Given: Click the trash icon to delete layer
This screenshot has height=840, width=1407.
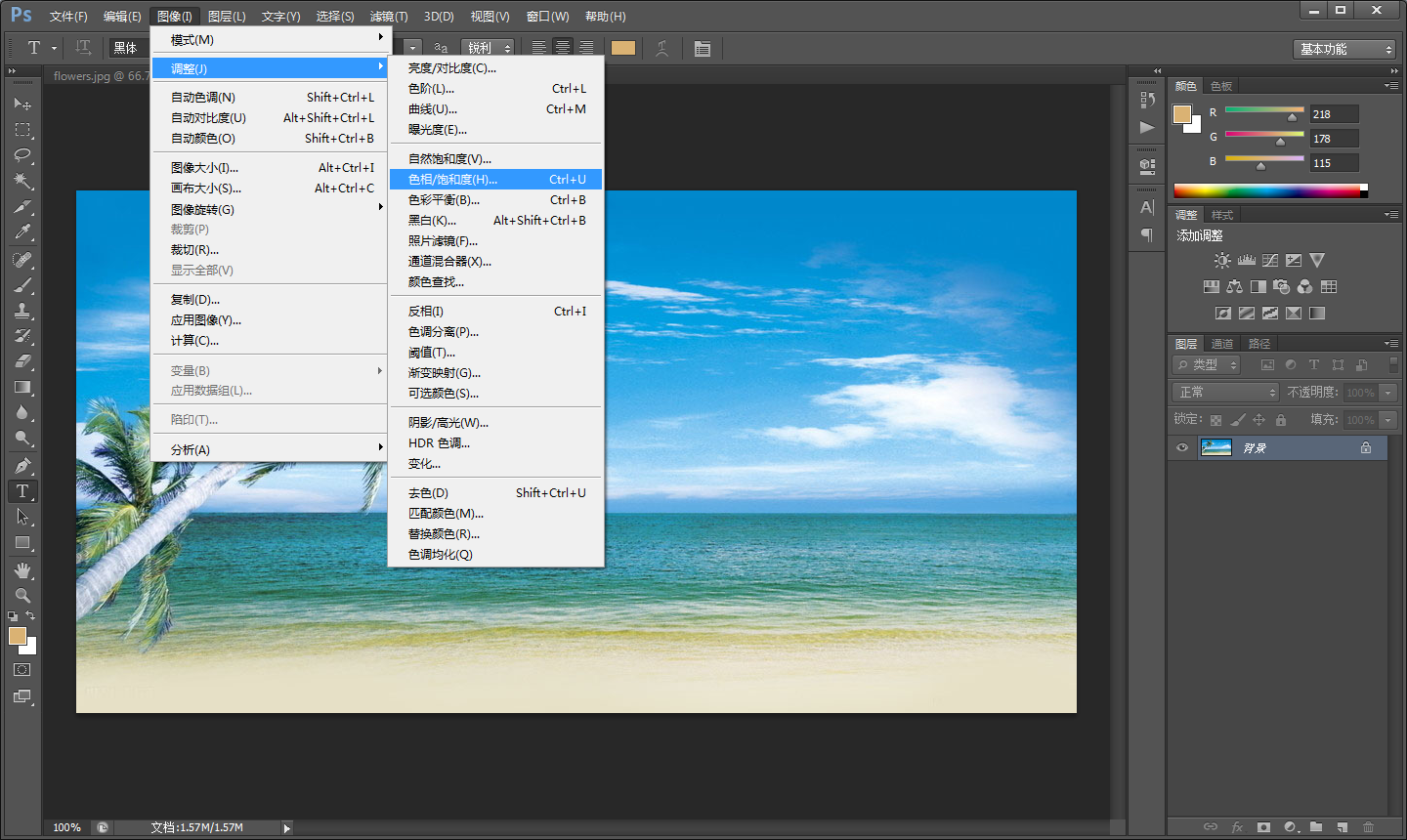Looking at the screenshot, I should 1368,827.
